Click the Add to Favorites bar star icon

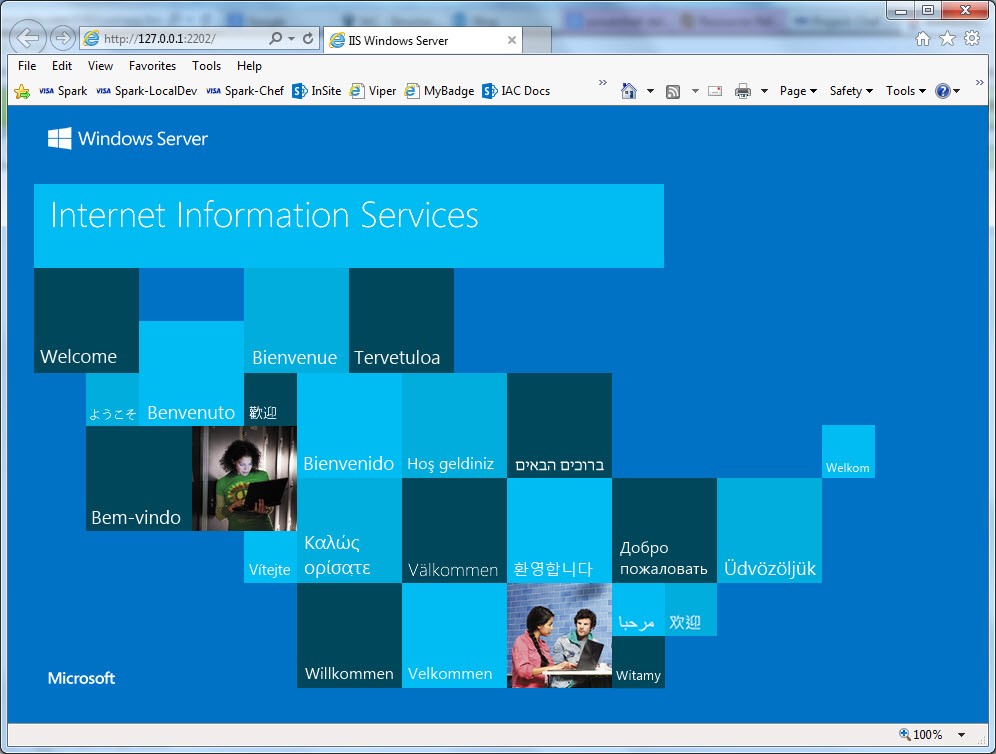point(22,91)
